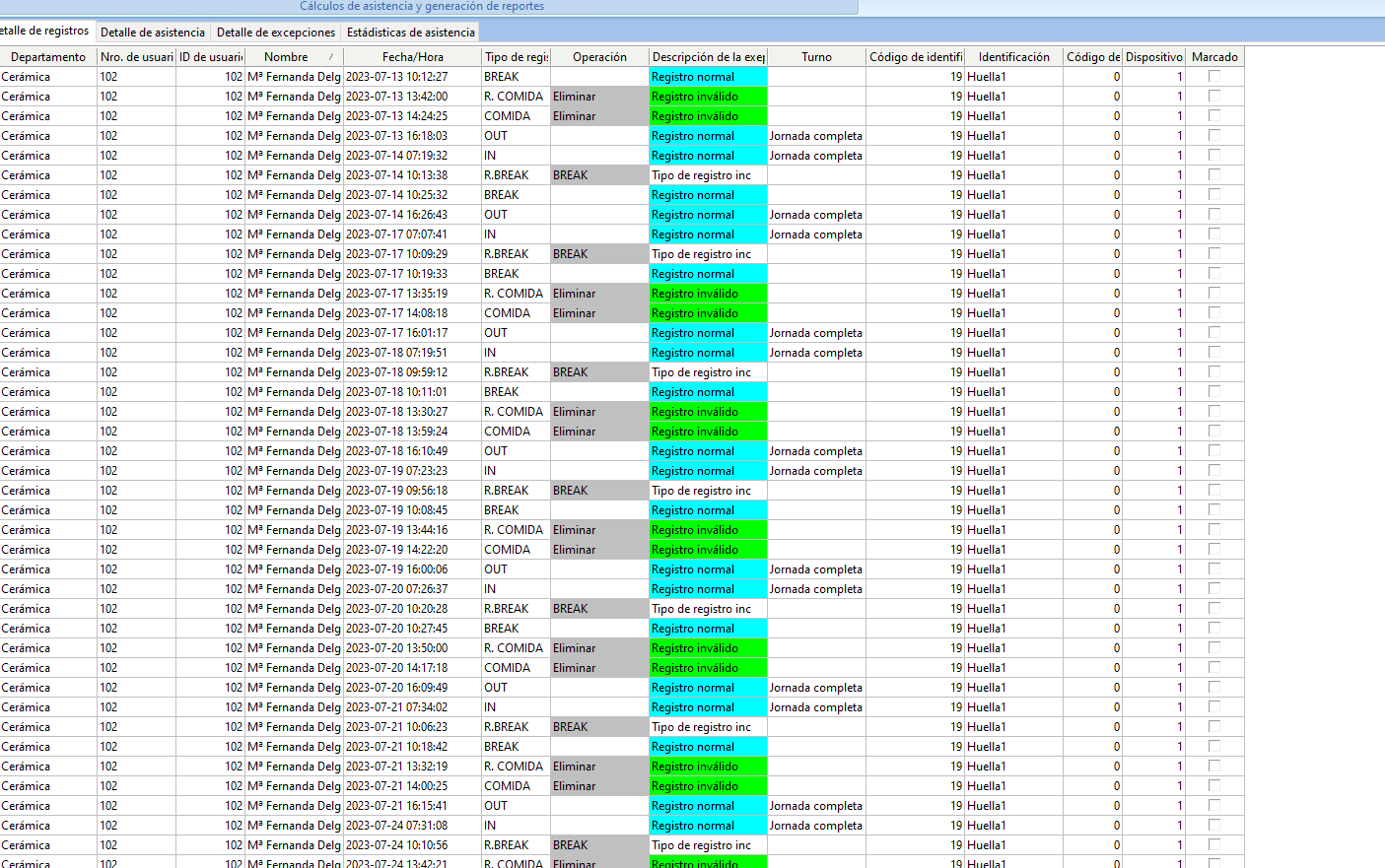Click Eliminar in the 2023-07-13 14:24:25 row

(x=599, y=116)
